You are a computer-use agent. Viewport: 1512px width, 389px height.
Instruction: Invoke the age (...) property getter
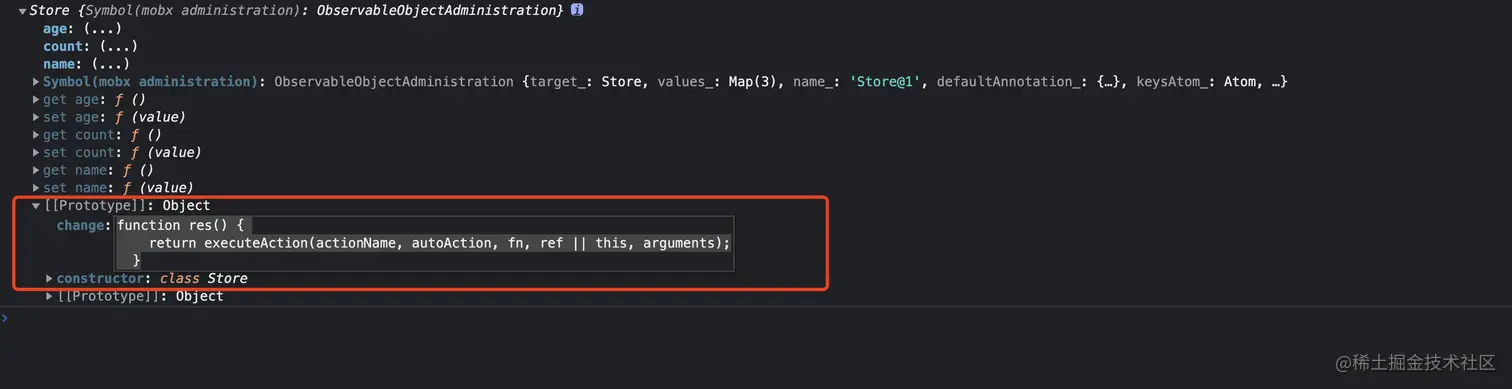tap(102, 29)
